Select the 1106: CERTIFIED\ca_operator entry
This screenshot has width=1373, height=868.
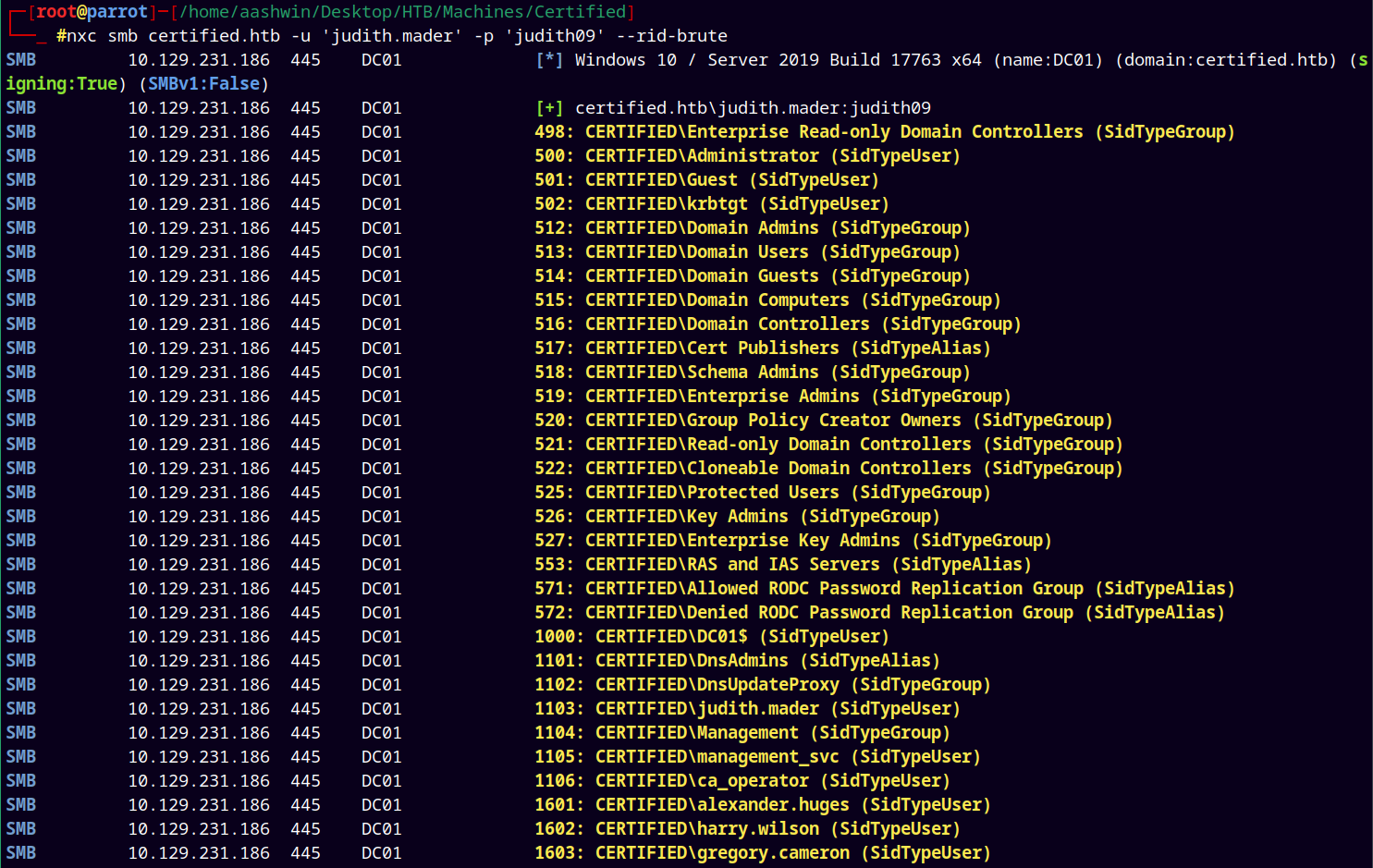click(742, 781)
